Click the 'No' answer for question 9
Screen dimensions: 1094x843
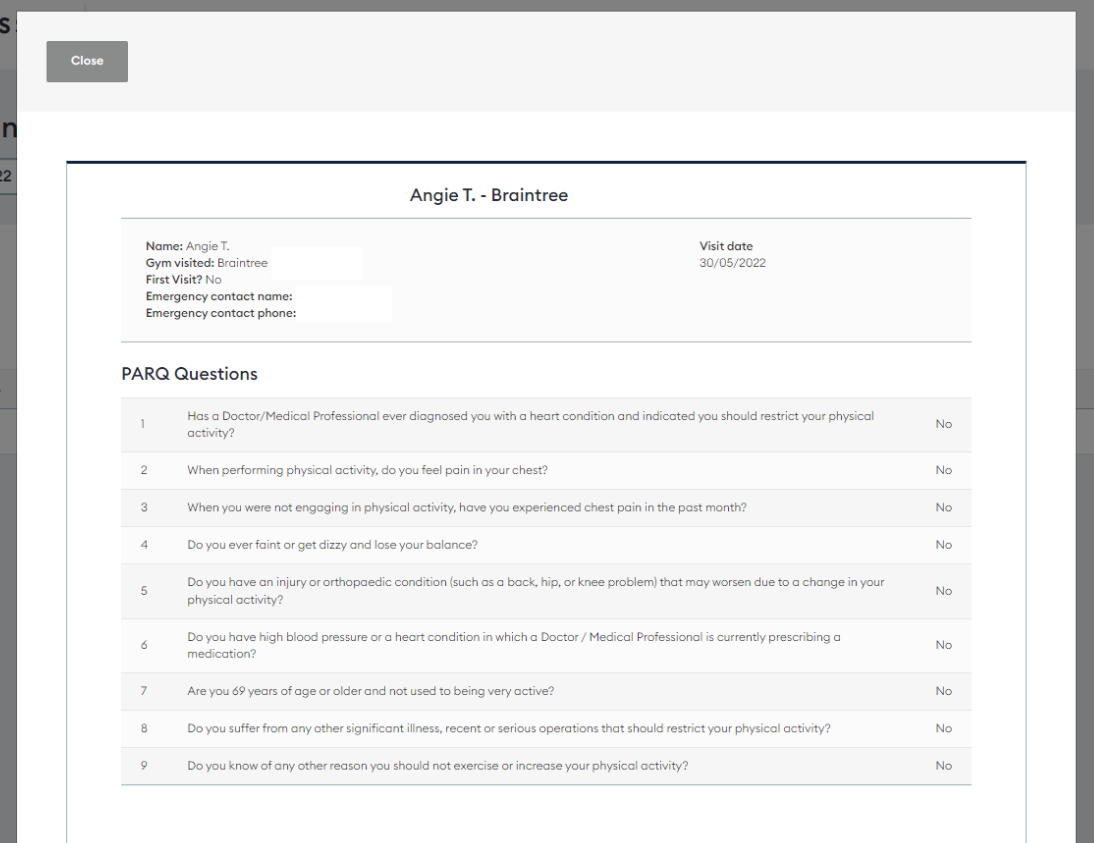943,766
